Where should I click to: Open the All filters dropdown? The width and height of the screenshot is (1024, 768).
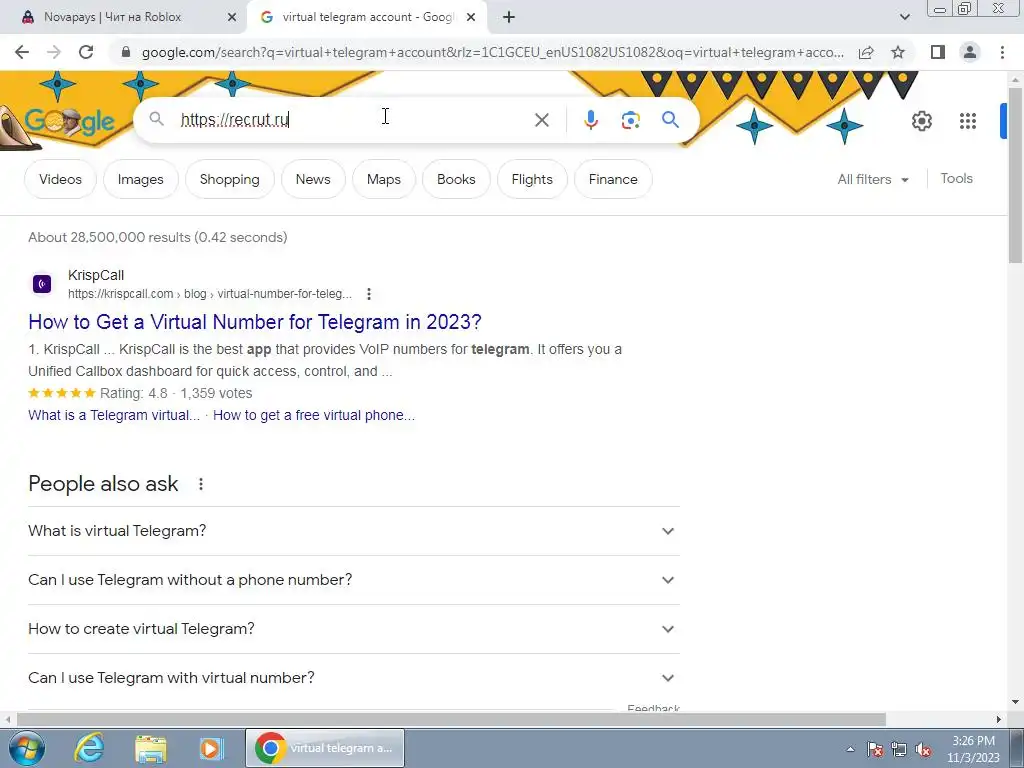[x=872, y=179]
